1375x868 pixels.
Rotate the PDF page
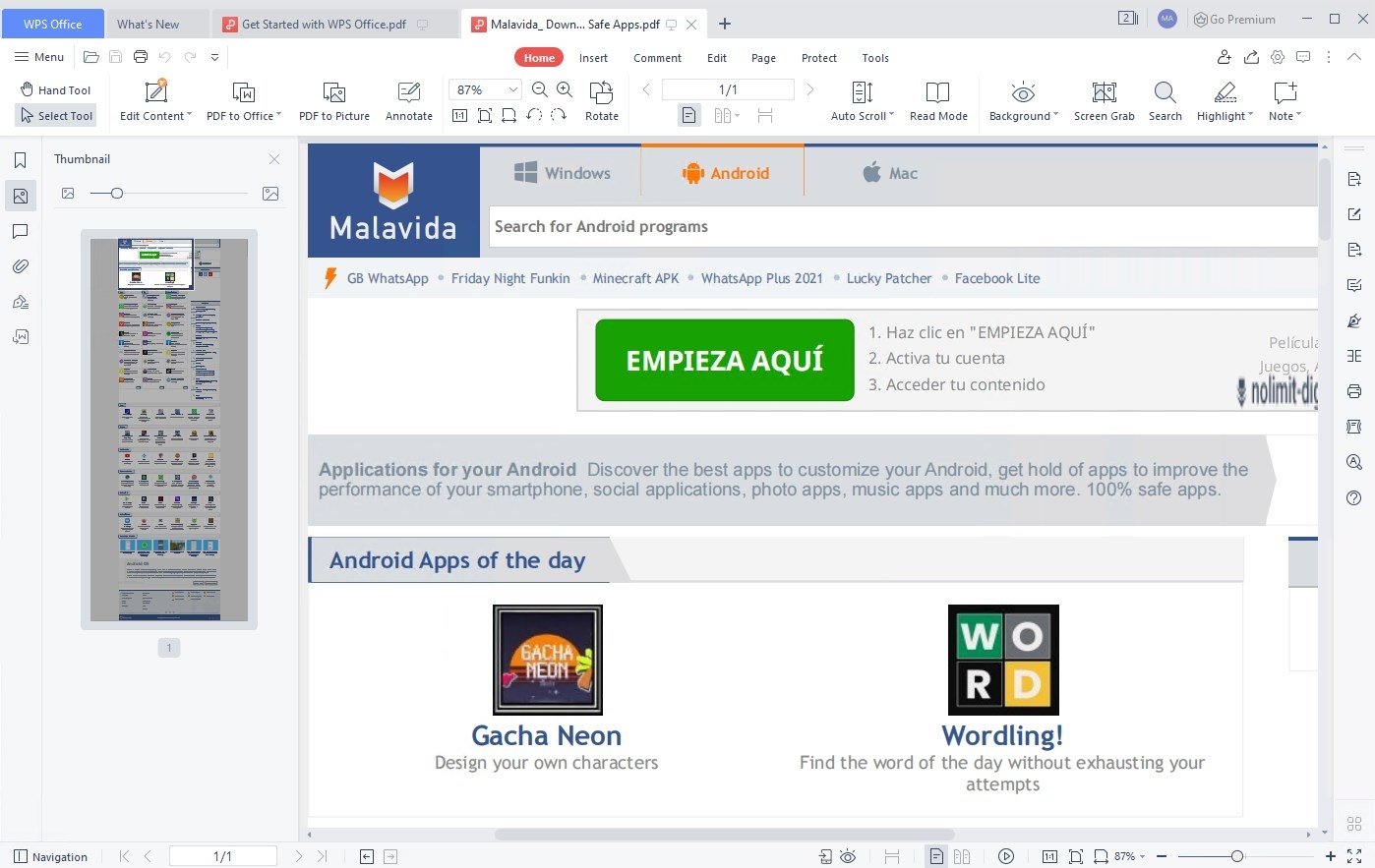tap(602, 101)
